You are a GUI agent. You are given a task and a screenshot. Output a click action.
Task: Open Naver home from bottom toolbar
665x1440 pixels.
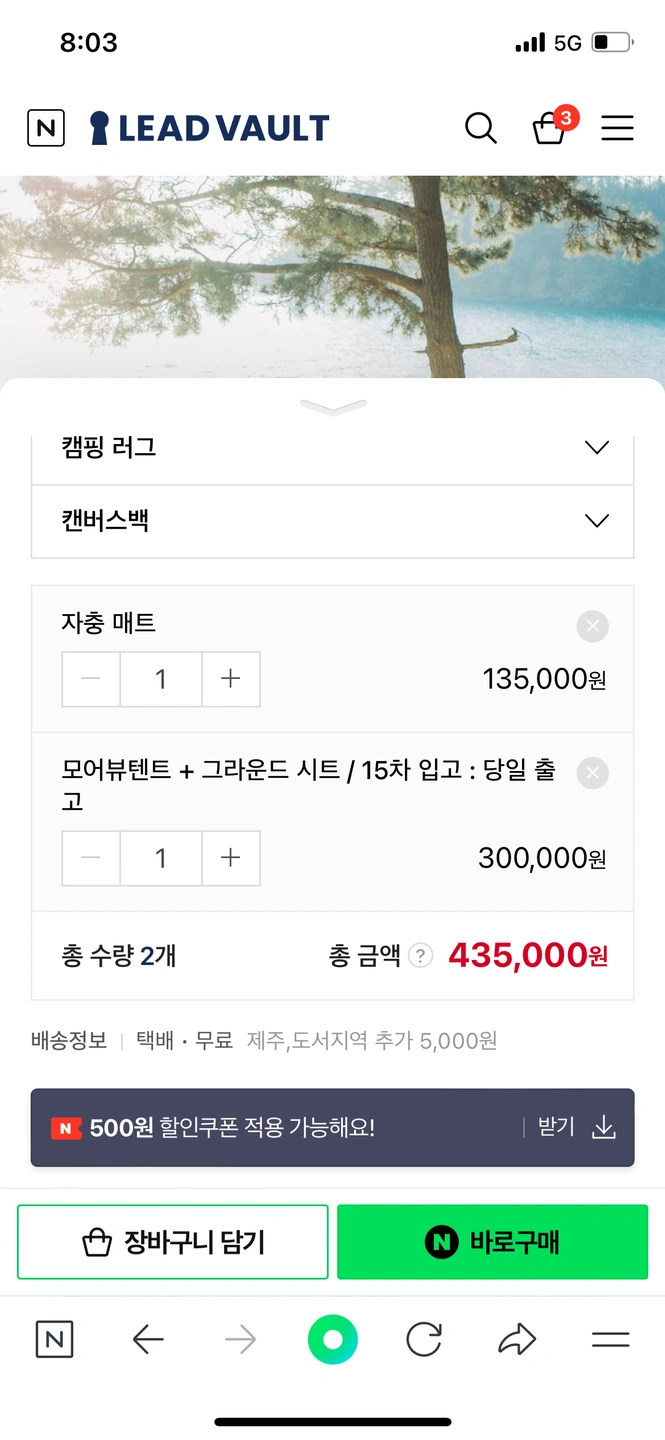coord(54,1340)
